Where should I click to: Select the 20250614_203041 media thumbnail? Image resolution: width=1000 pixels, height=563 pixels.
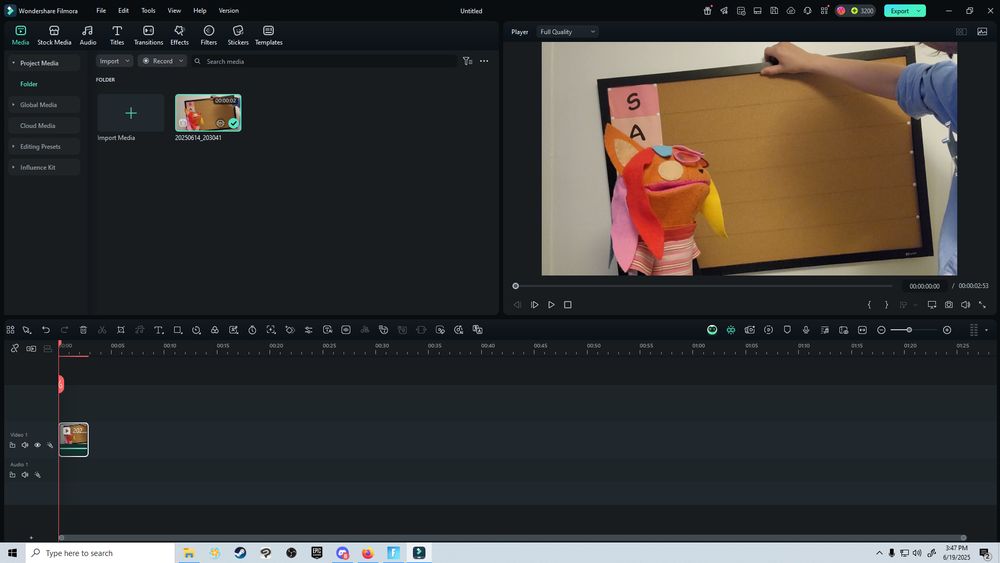tap(208, 113)
